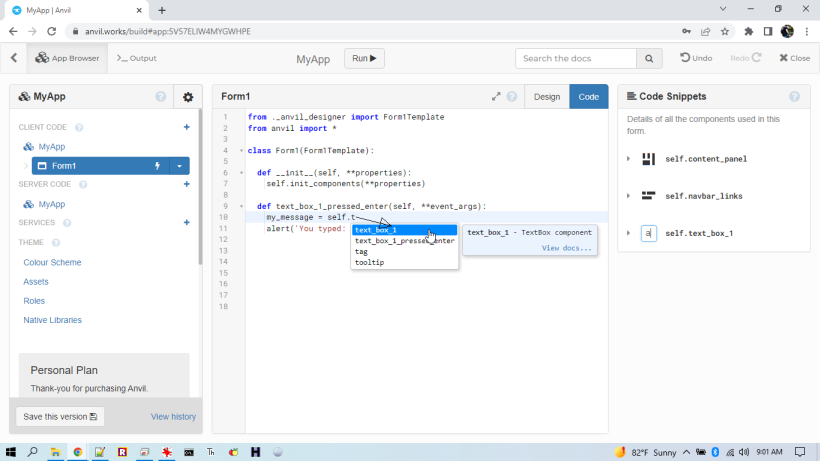The height and width of the screenshot is (461, 820).
Task: Expand the self.content_panel snippet
Action: [628, 159]
